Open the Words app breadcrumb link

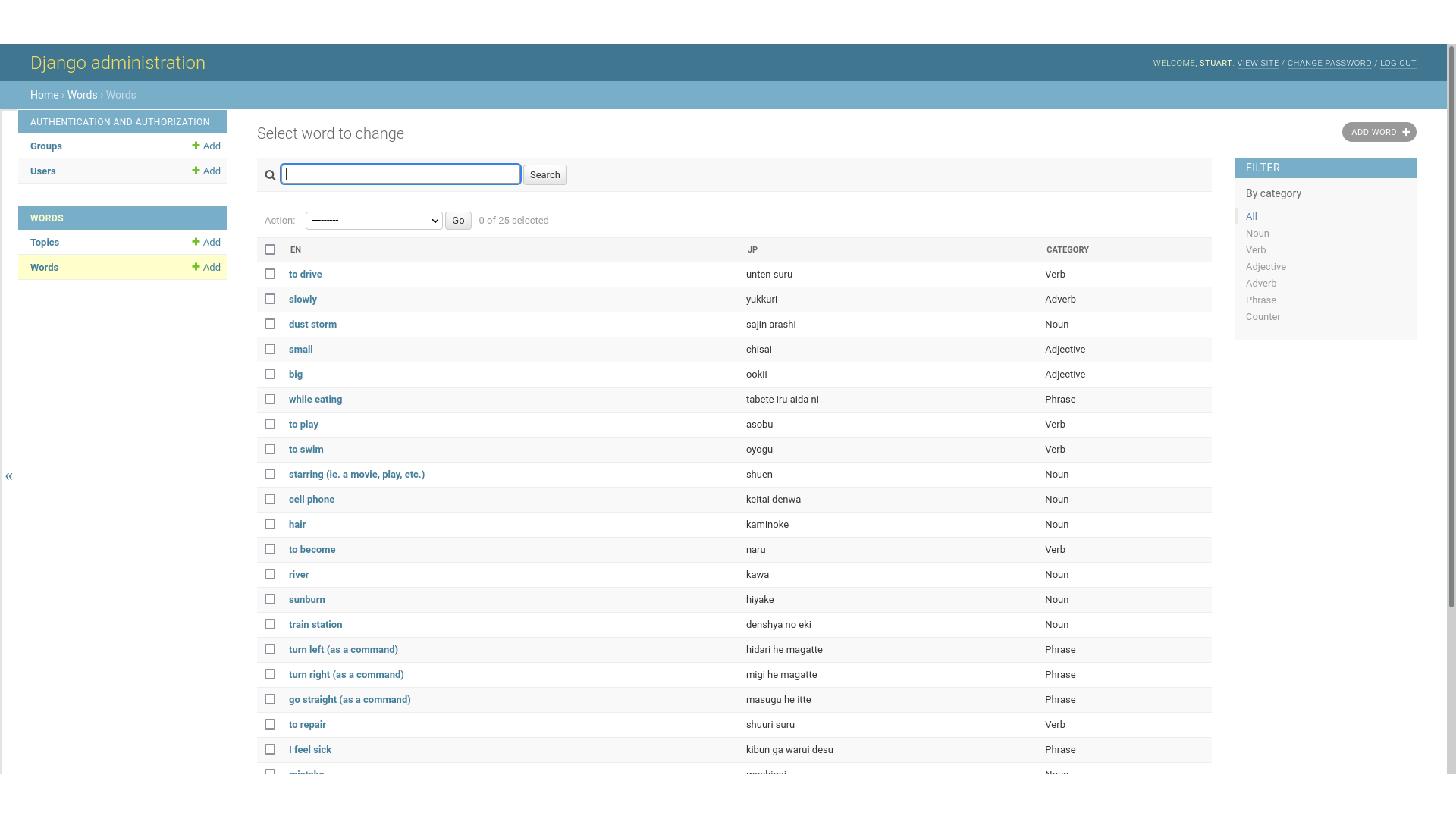pyautogui.click(x=82, y=95)
